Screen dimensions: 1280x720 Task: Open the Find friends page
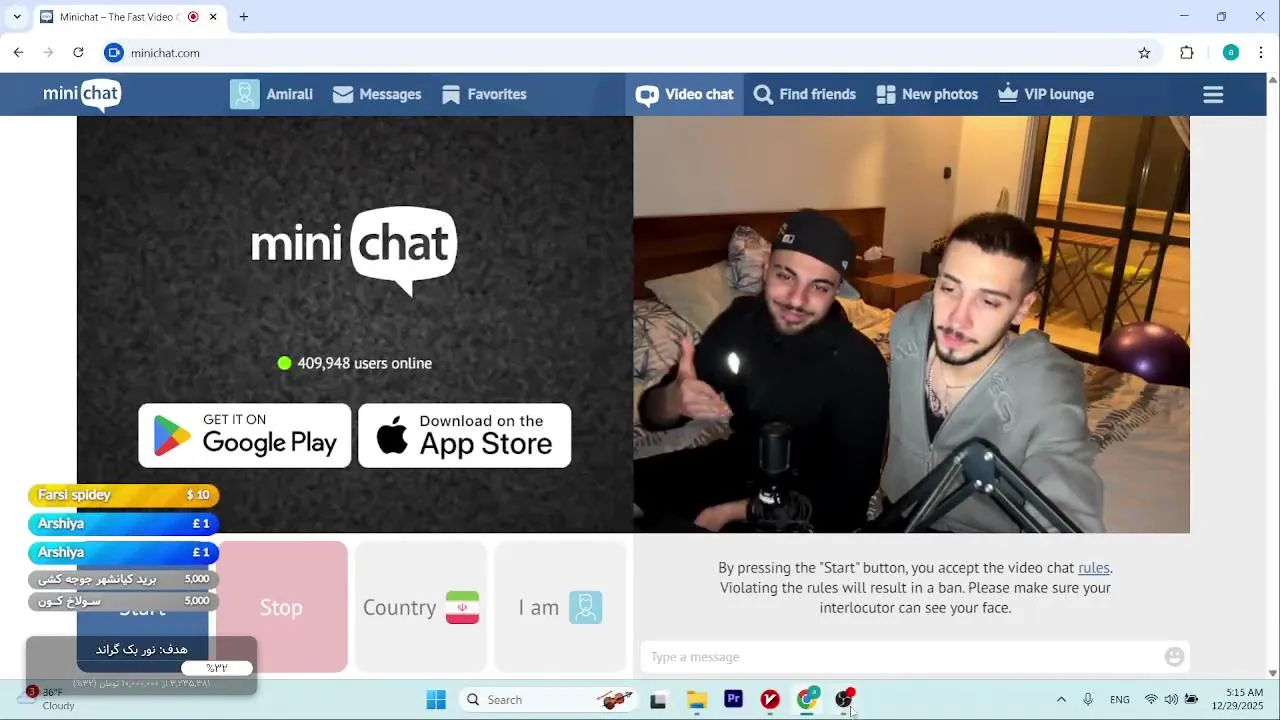(x=805, y=94)
